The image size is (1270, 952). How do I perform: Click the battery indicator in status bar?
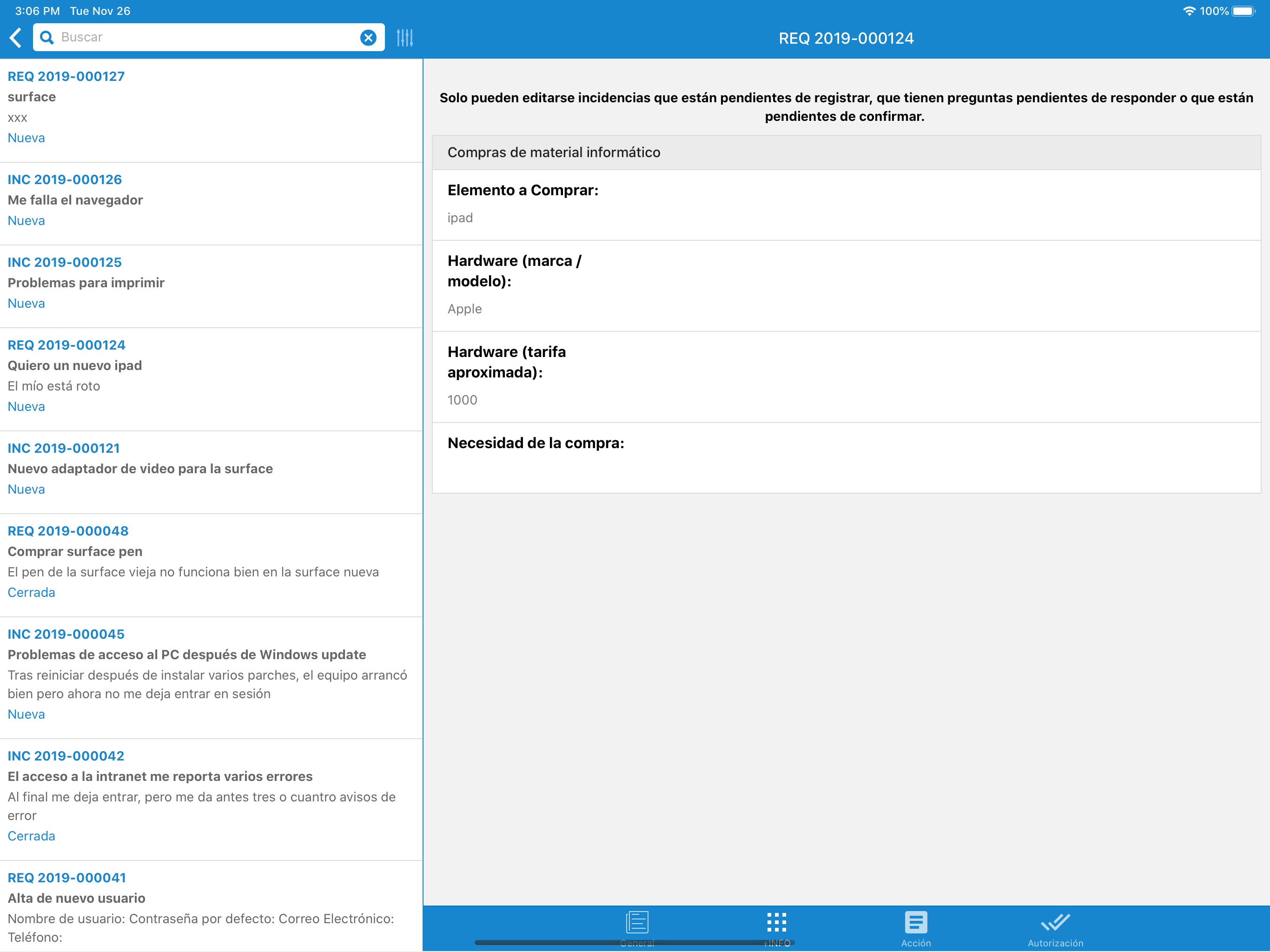click(1244, 11)
